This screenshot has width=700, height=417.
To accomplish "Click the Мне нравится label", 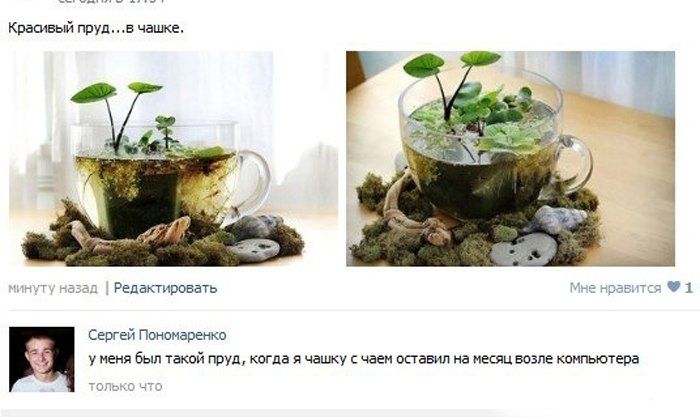I will [x=615, y=288].
